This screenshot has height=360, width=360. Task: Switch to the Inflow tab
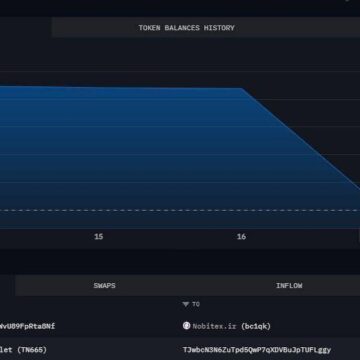click(x=289, y=286)
